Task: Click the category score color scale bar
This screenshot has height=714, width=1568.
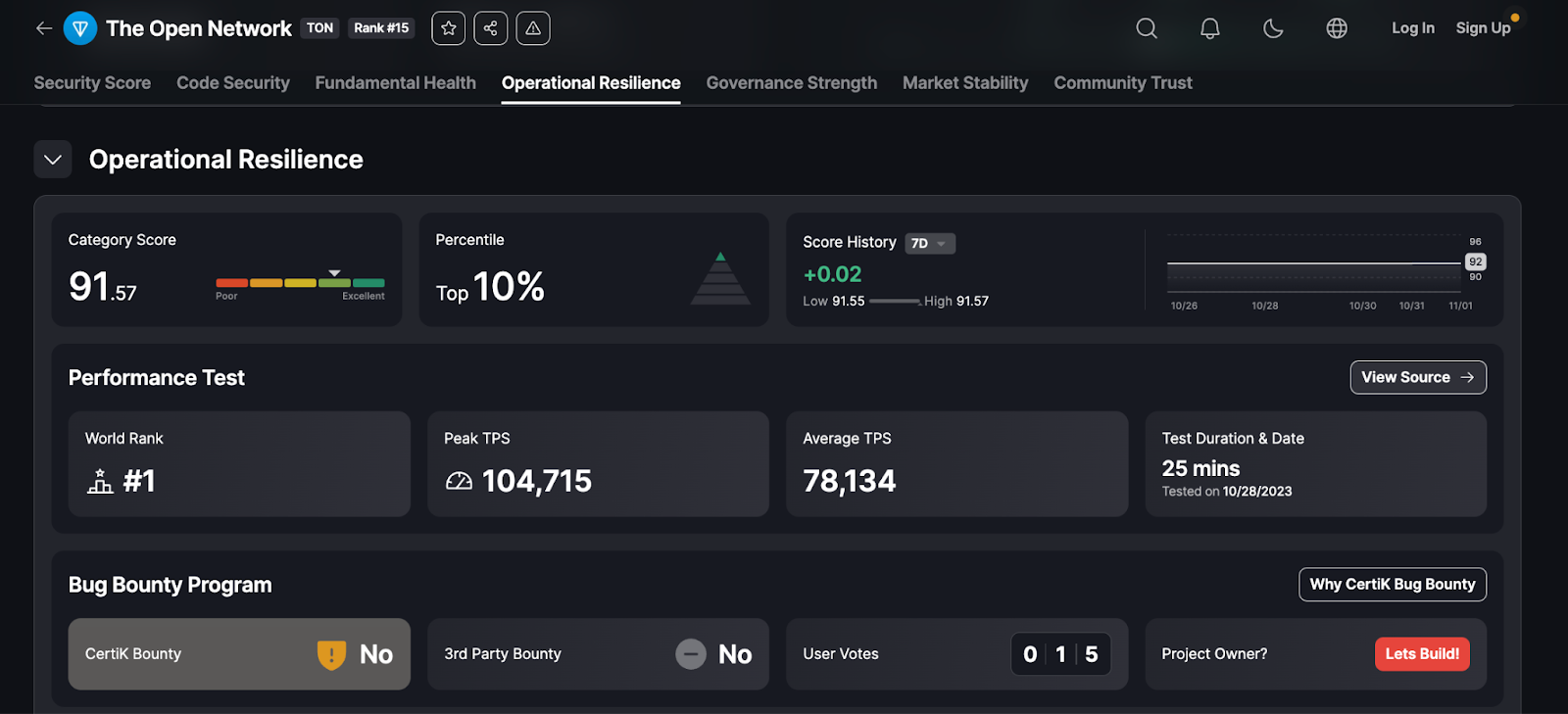Action: point(300,283)
